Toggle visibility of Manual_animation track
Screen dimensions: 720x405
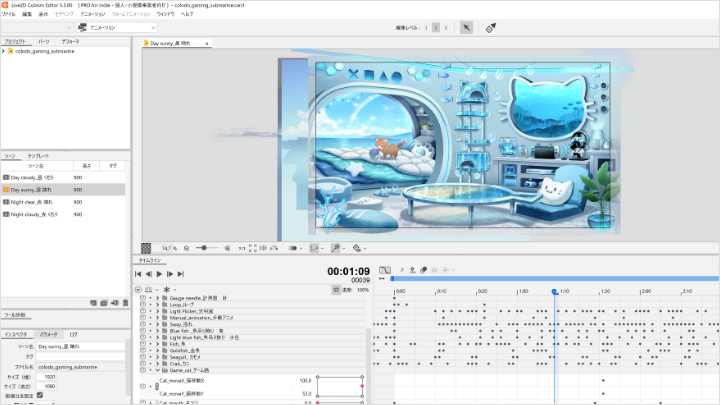[x=143, y=318]
